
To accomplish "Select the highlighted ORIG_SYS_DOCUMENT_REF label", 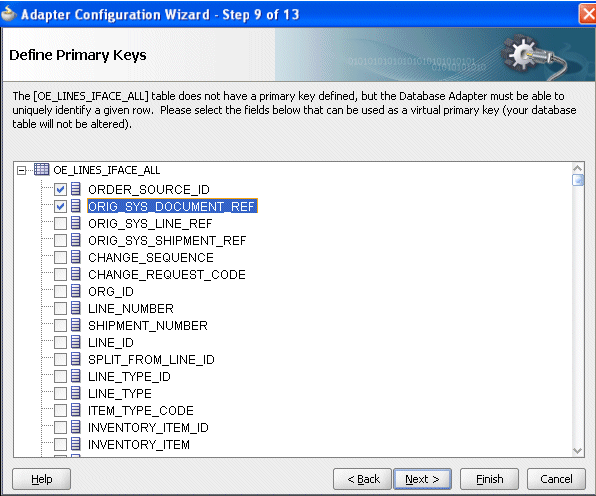I will click(x=172, y=206).
